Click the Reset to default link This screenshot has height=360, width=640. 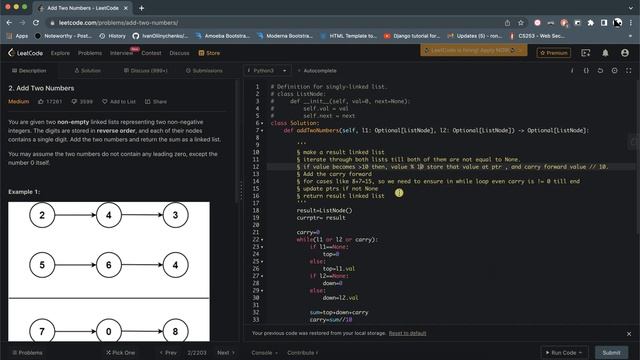click(407, 333)
